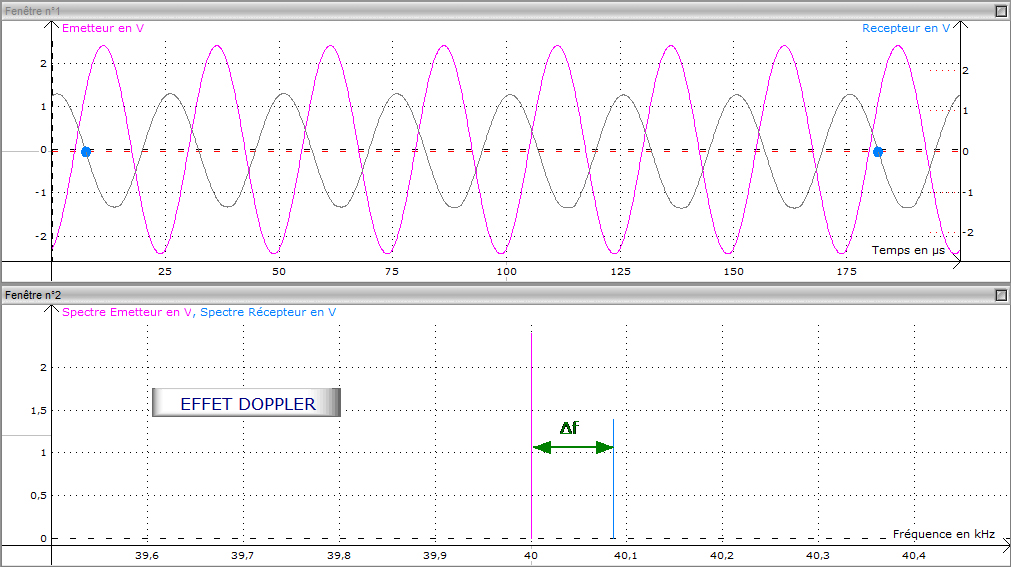1011x567 pixels.
Task: Click the 'Temps en µs' axis label
Action: [908, 250]
